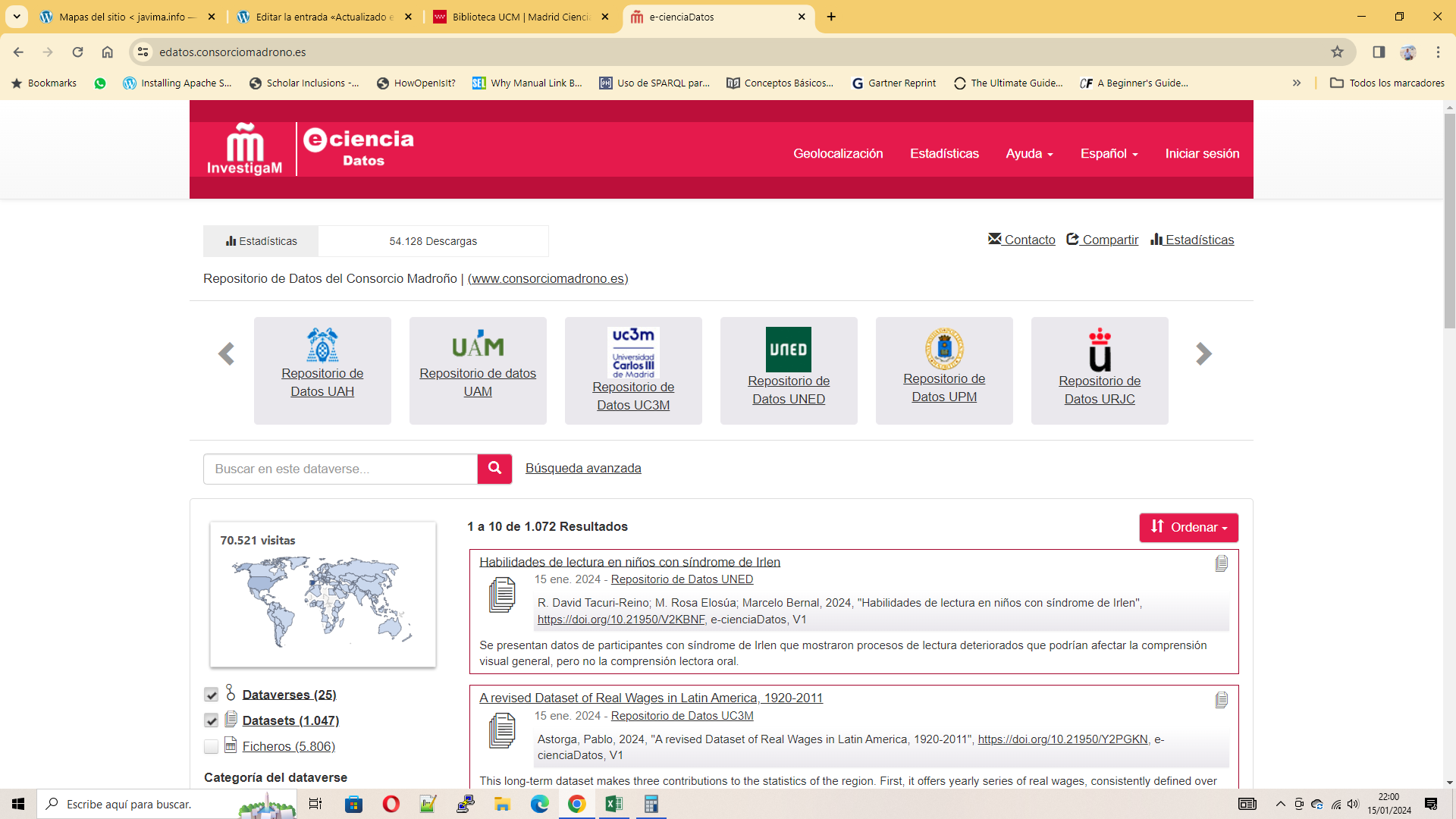Open the Ordenar sort dropdown

pyautogui.click(x=1188, y=528)
